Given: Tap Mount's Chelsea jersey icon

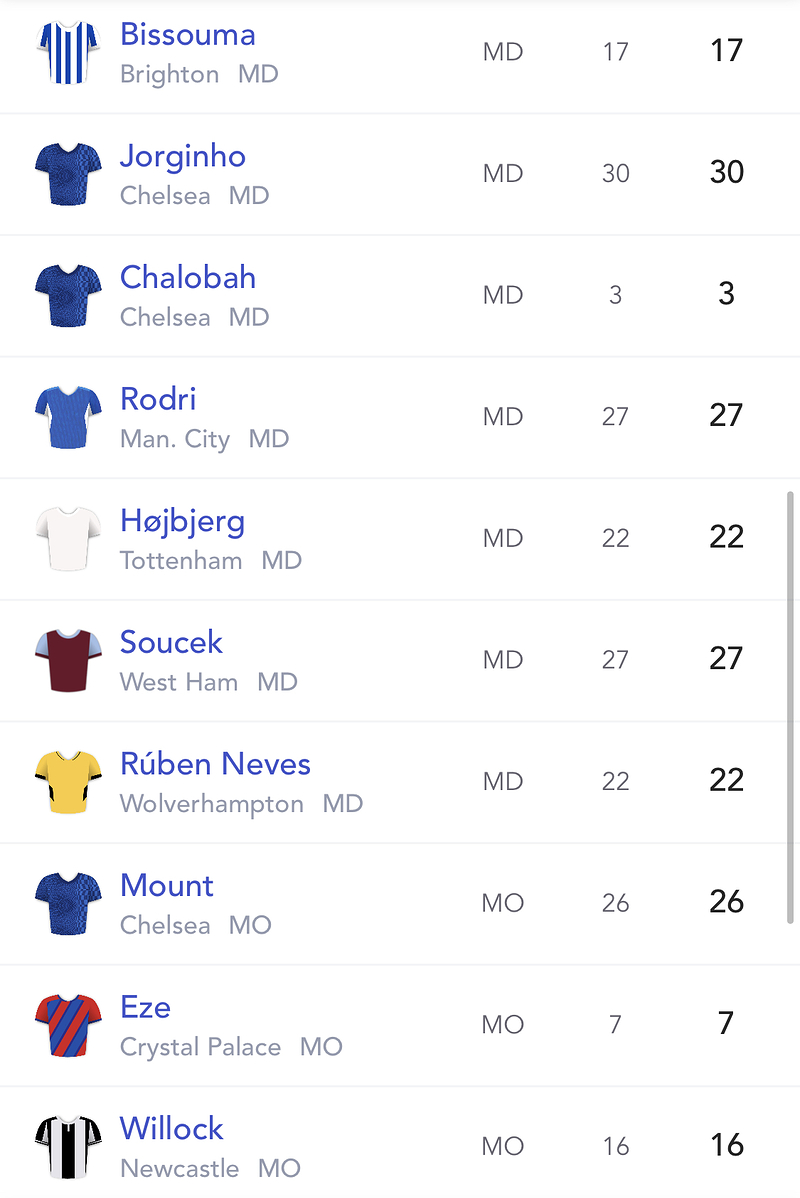Looking at the screenshot, I should pos(68,903).
